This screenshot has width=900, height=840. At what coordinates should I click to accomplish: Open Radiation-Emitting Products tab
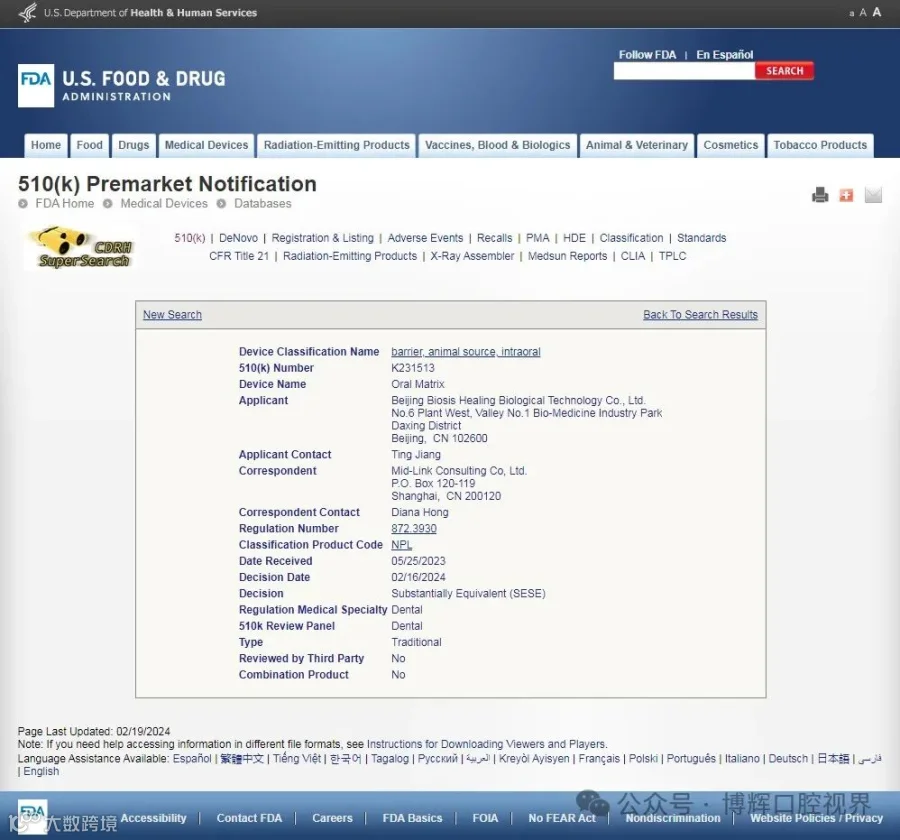tap(336, 145)
